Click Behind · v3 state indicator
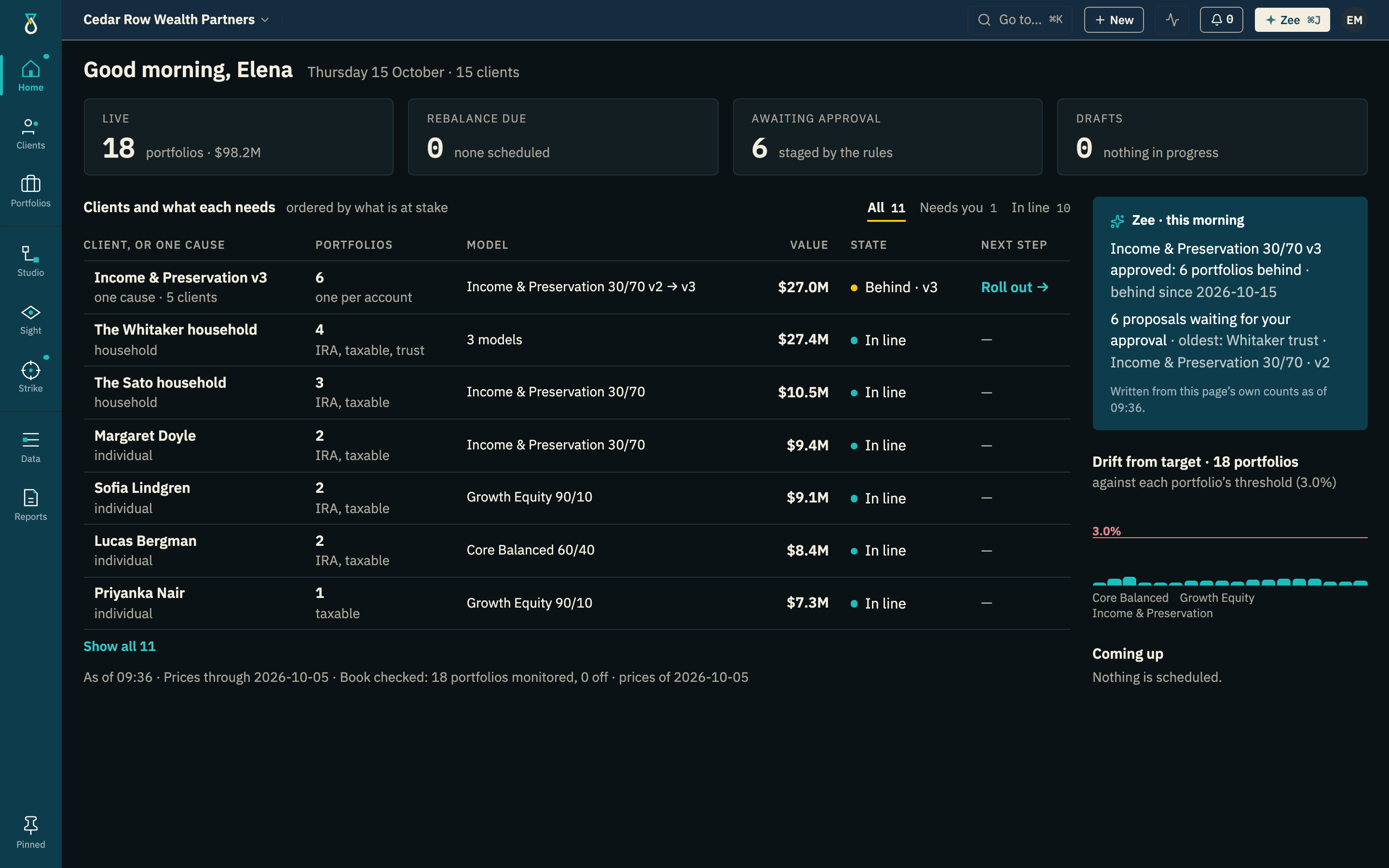This screenshot has height=868, width=1389. 894,287
